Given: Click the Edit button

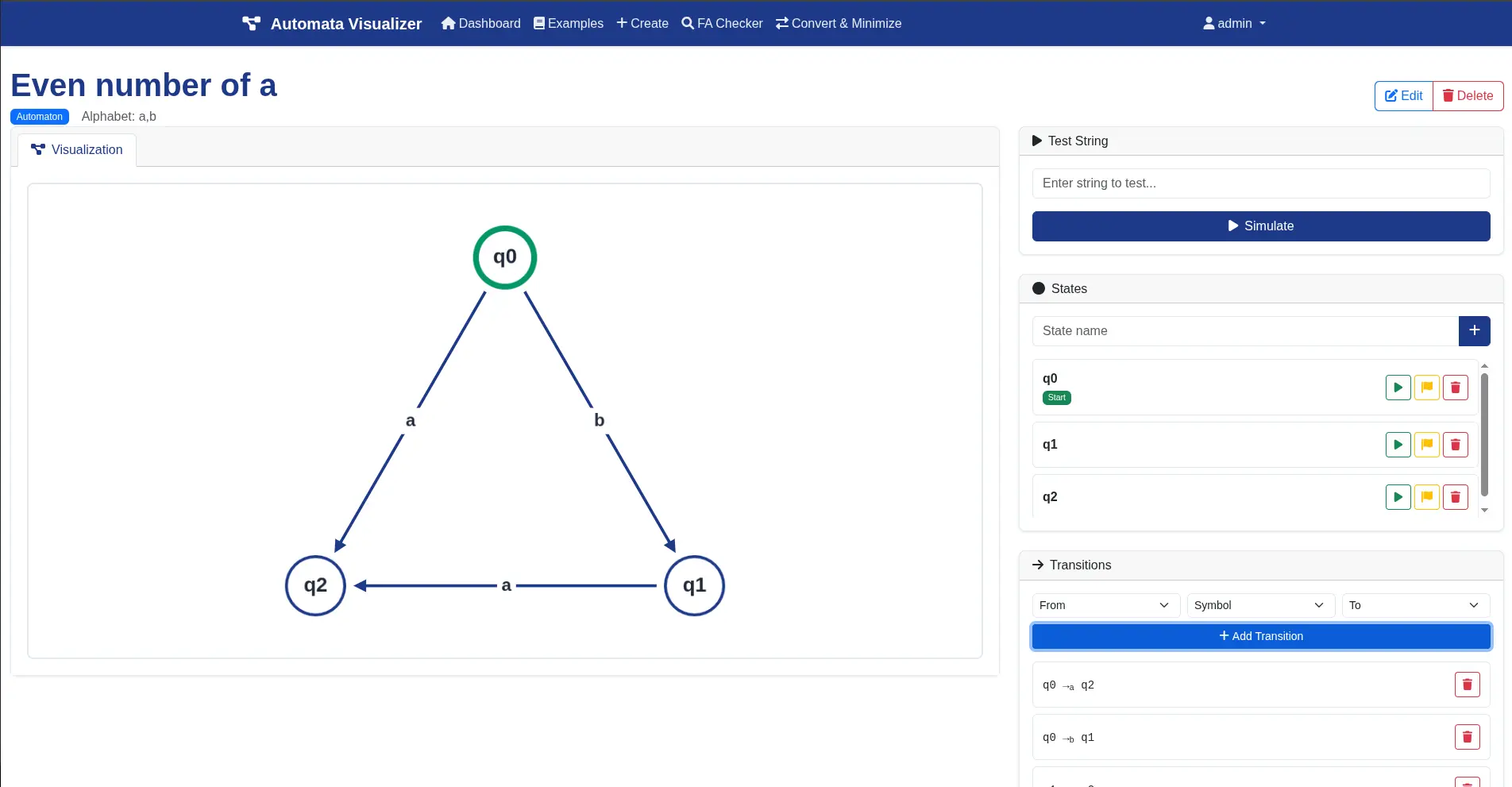Looking at the screenshot, I should (x=1404, y=95).
